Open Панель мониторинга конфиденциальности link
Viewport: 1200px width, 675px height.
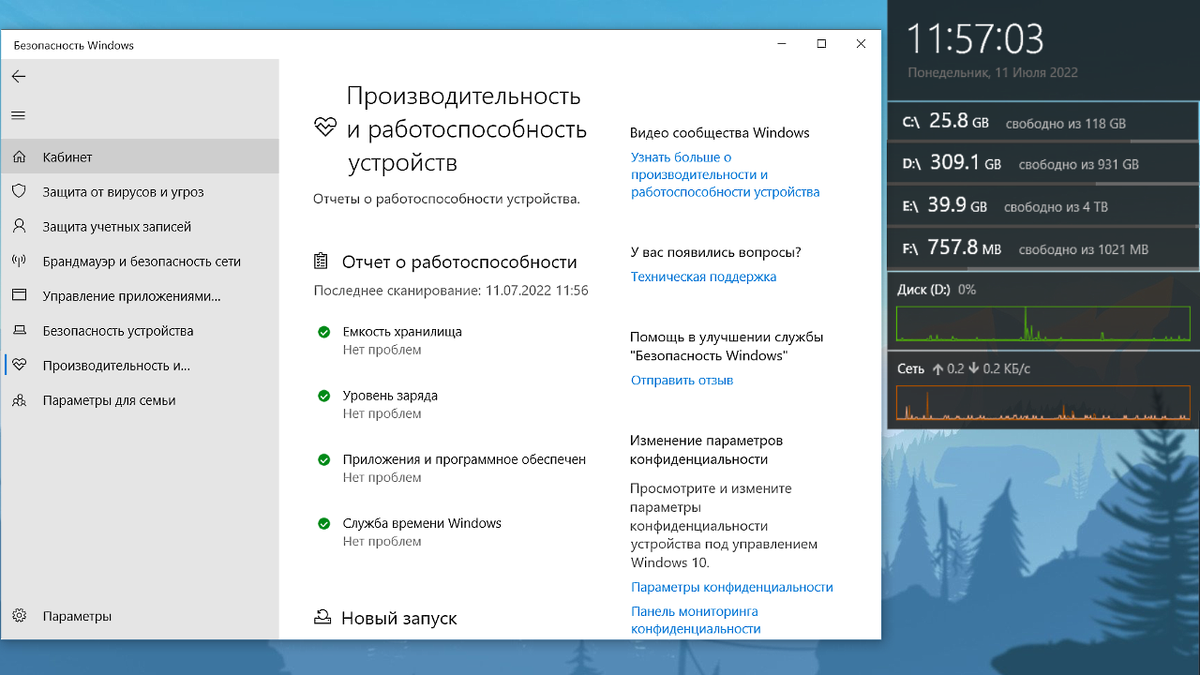click(x=696, y=620)
